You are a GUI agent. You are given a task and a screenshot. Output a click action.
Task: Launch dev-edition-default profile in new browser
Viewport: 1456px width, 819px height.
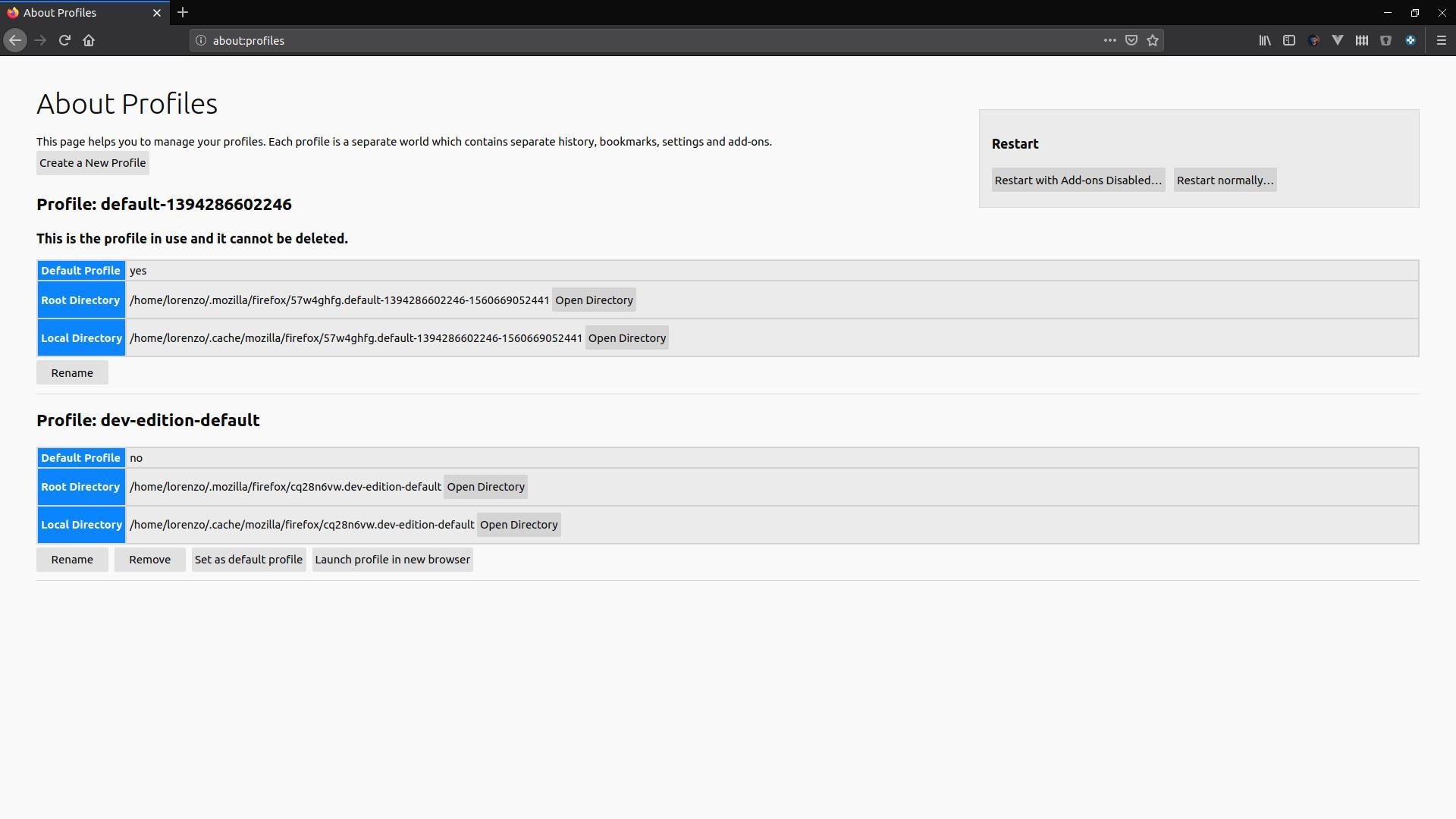pos(392,560)
